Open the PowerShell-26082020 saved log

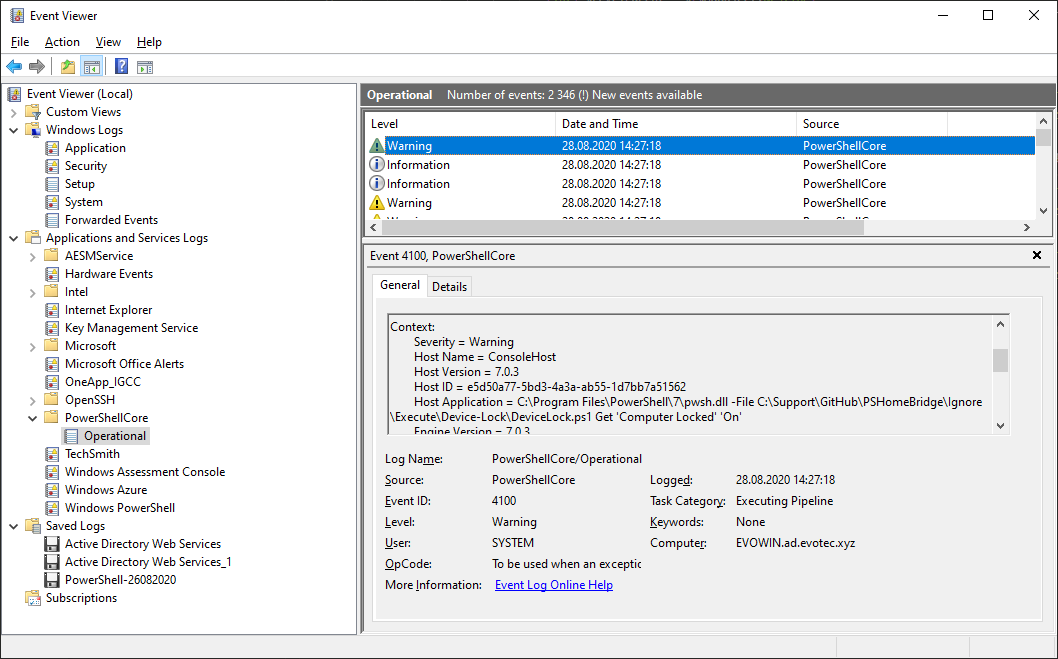120,580
